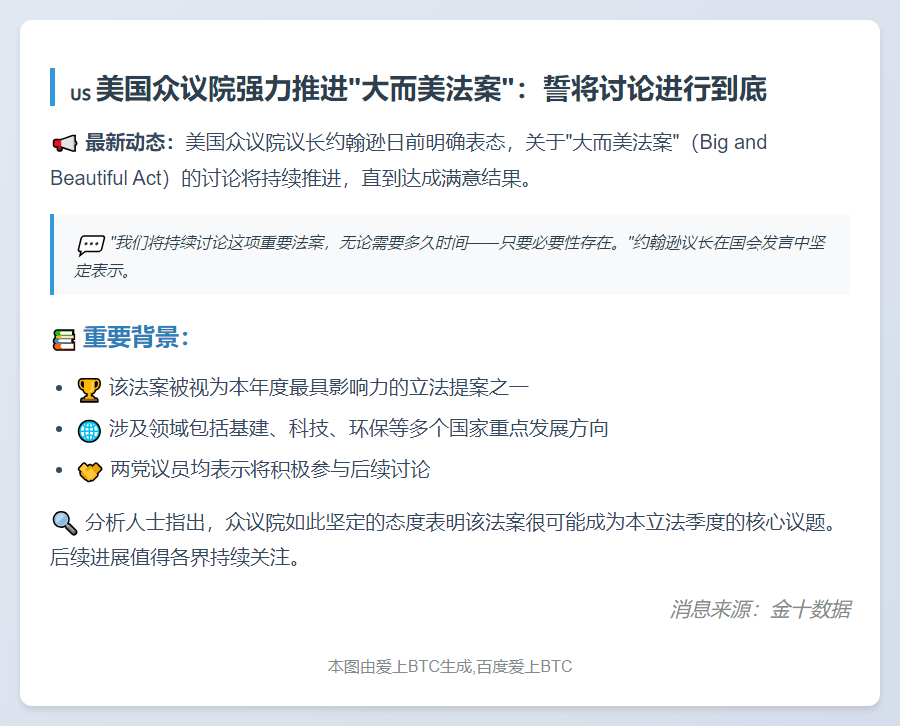Click the magnifying glass icon before 分析人士指出
This screenshot has height=726, width=900.
tap(64, 522)
